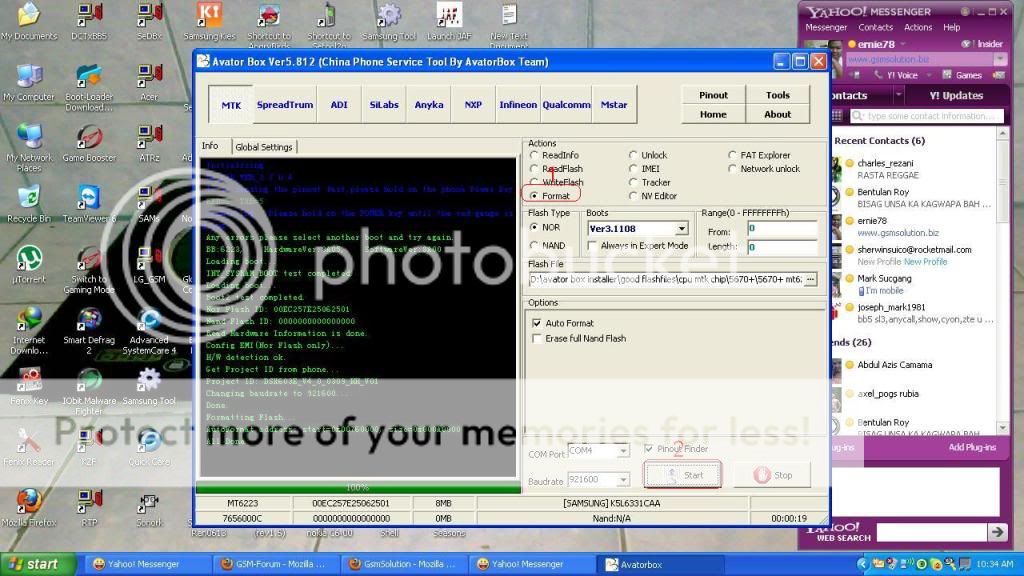Select the ReadInfo action radio button
This screenshot has height=576, width=1024.
535,156
